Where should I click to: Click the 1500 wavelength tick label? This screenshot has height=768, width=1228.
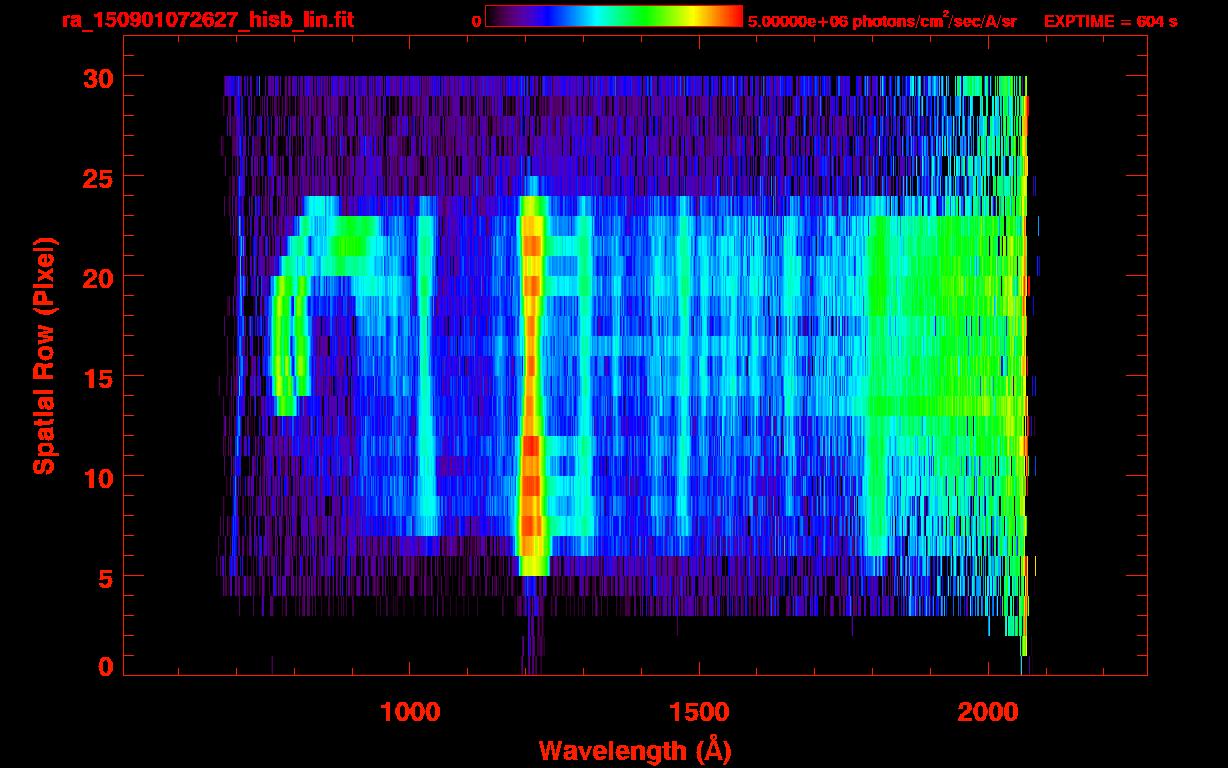(699, 711)
